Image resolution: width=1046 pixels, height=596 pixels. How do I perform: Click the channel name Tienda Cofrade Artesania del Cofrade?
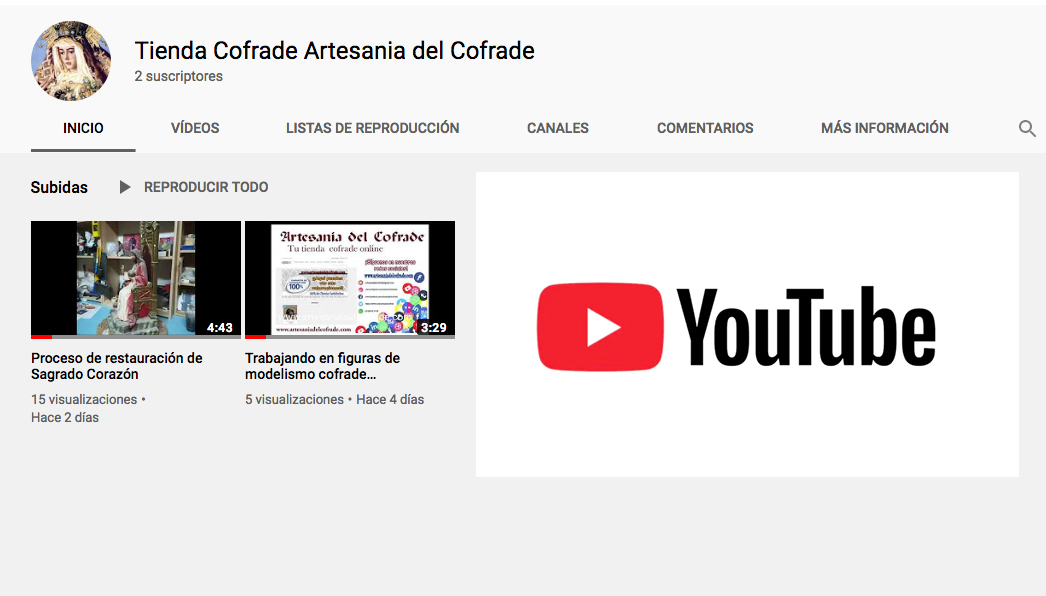click(x=334, y=50)
